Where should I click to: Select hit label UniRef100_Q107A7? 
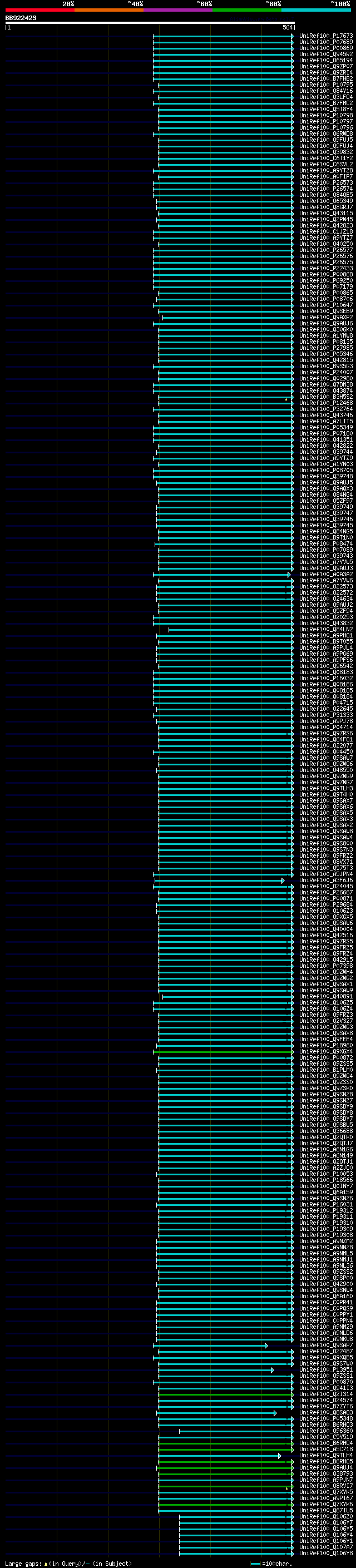point(326,1547)
